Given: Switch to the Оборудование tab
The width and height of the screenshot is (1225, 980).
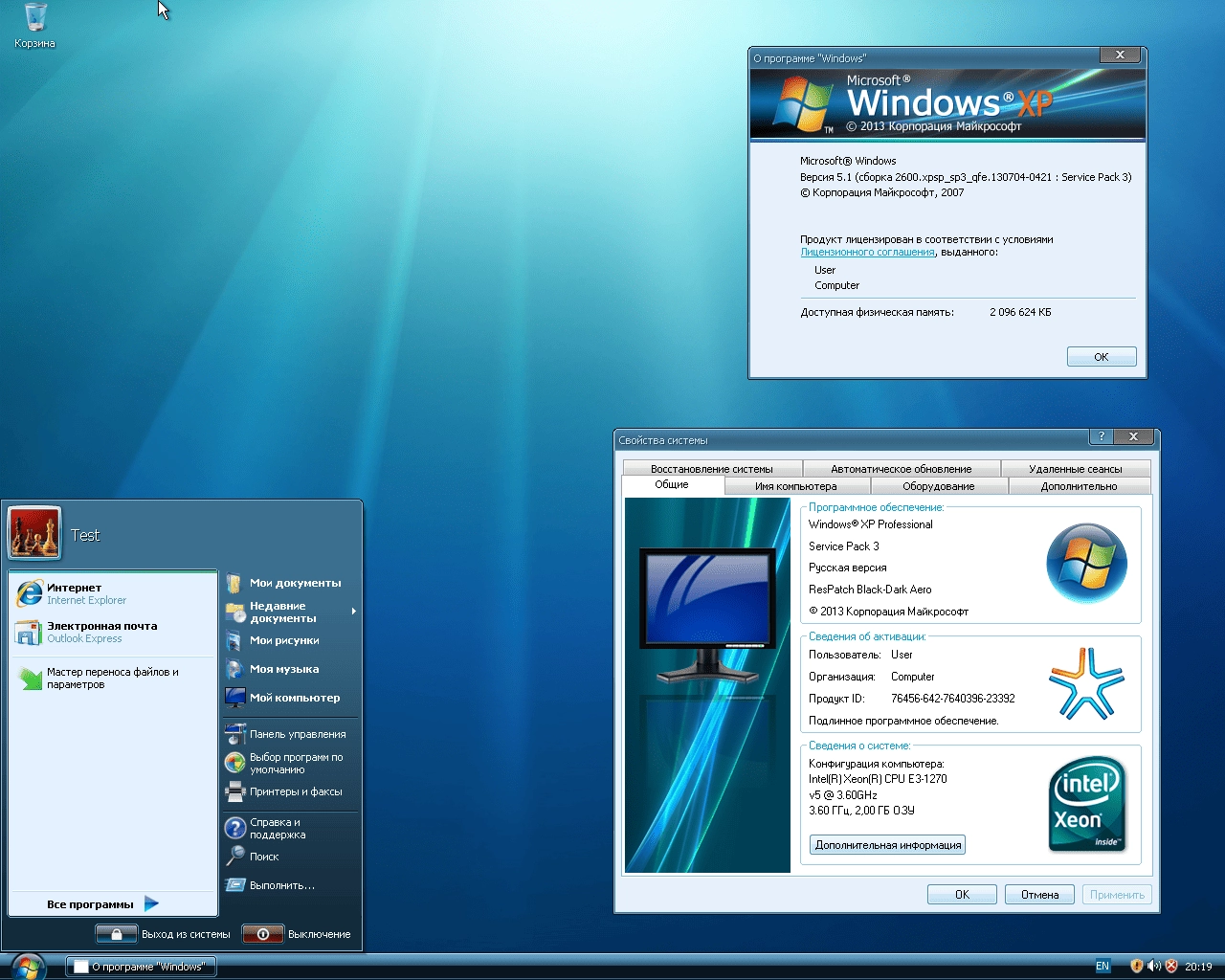Looking at the screenshot, I should click(x=938, y=485).
